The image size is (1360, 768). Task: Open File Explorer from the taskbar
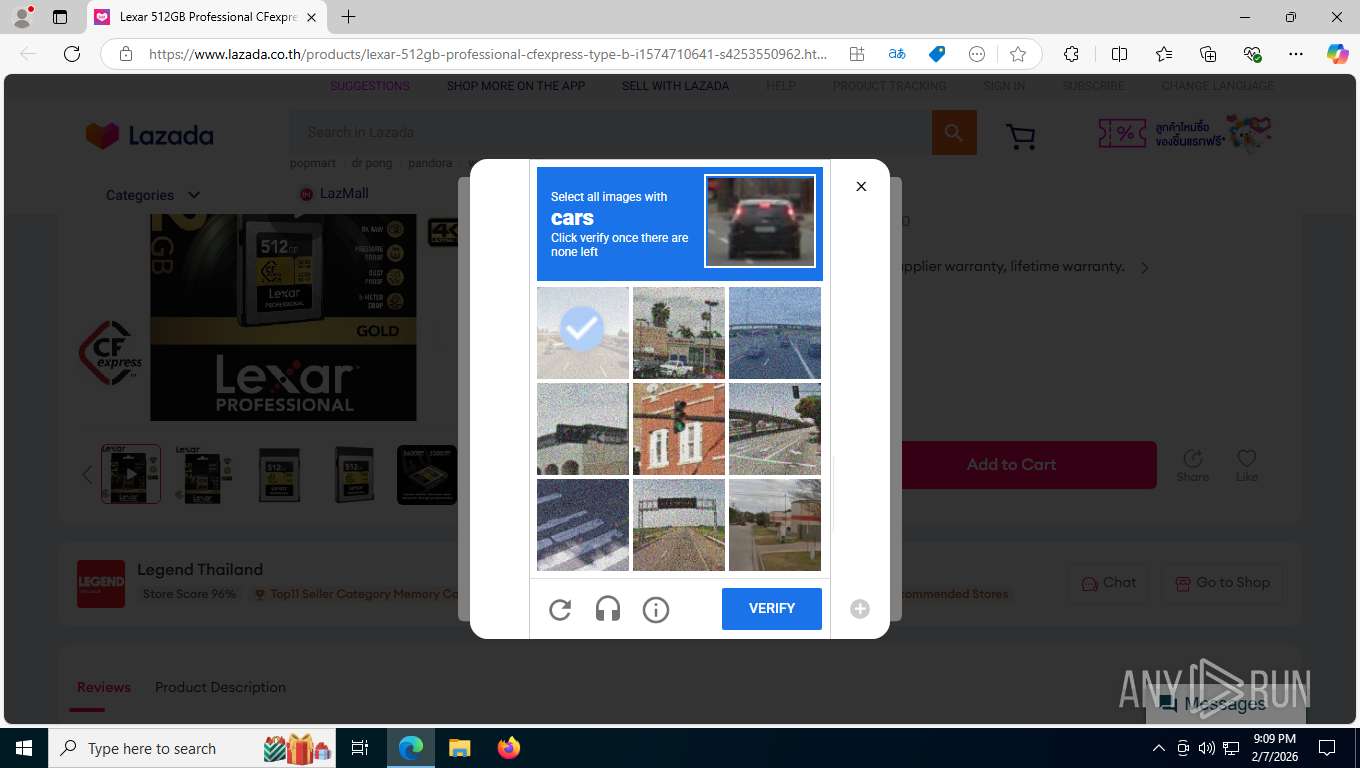point(459,748)
